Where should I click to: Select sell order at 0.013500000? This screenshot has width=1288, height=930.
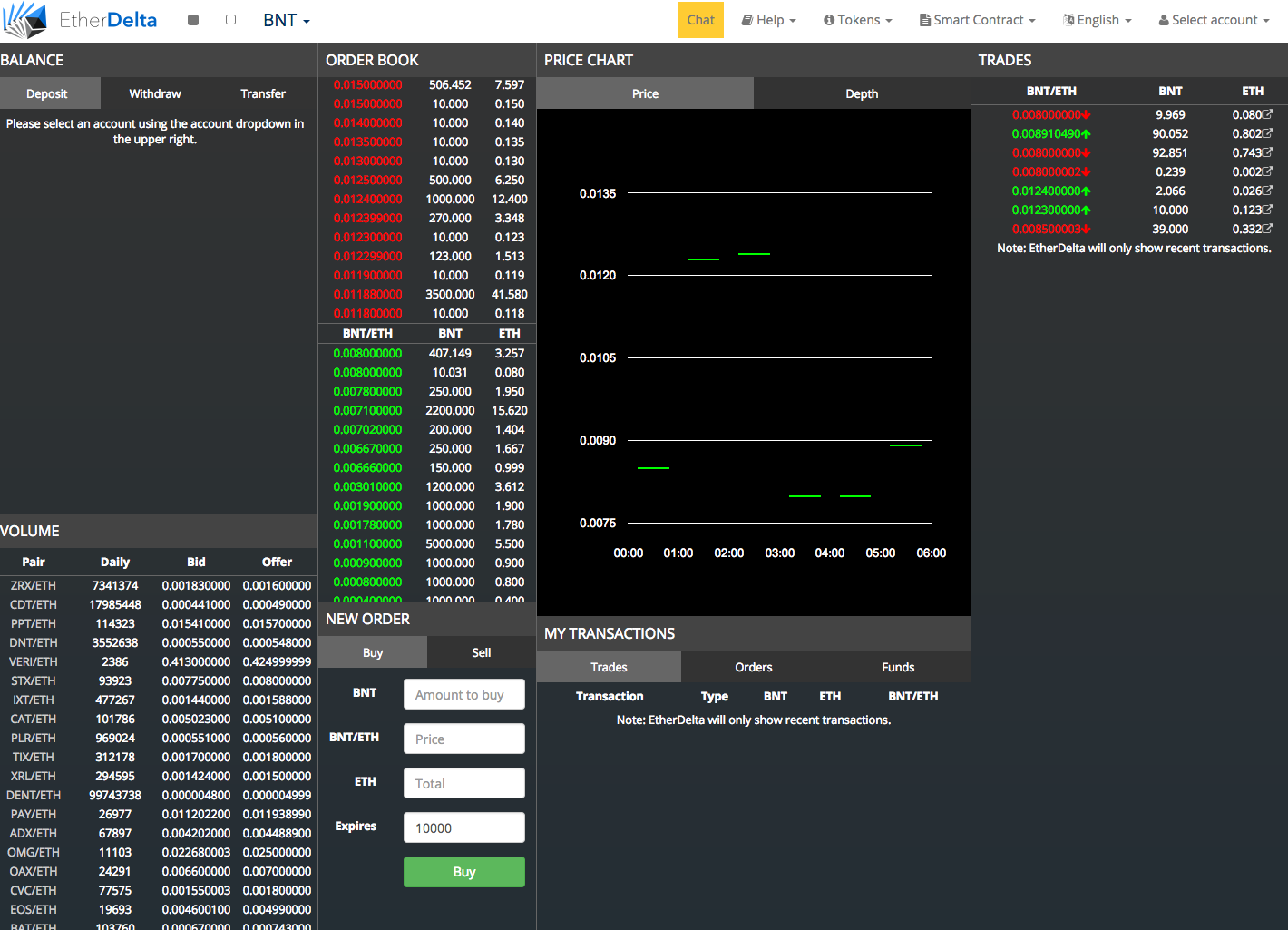427,142
